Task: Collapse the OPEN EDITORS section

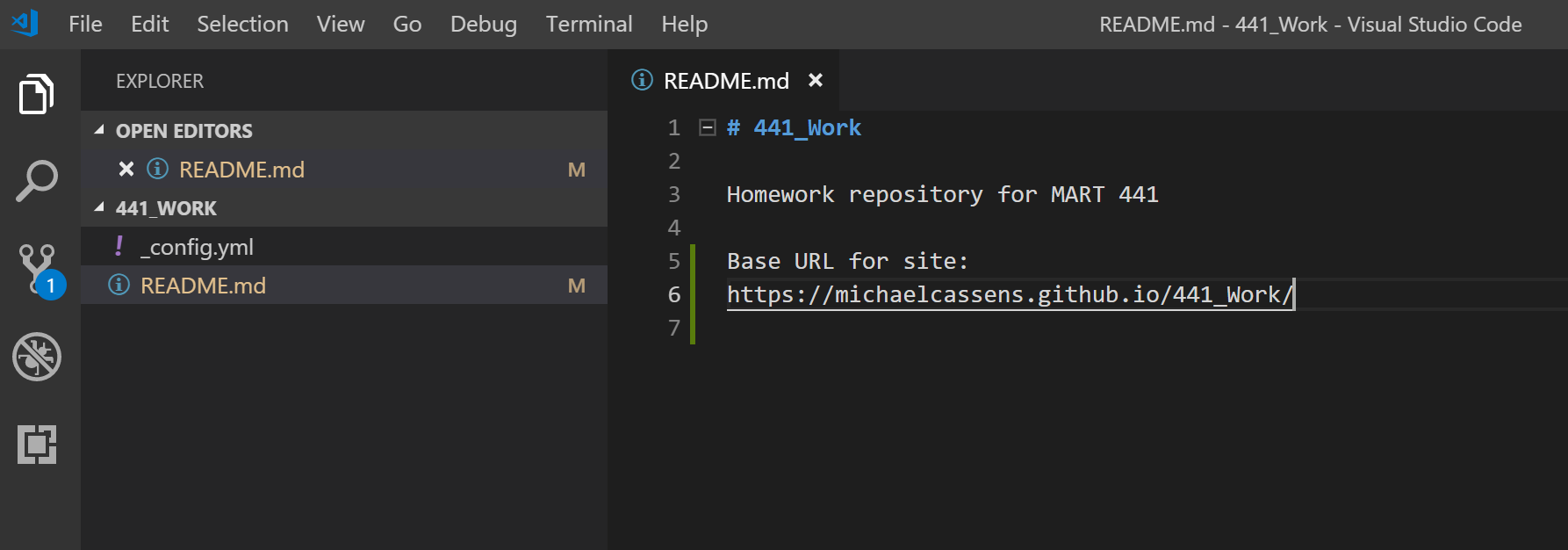Action: pos(99,130)
